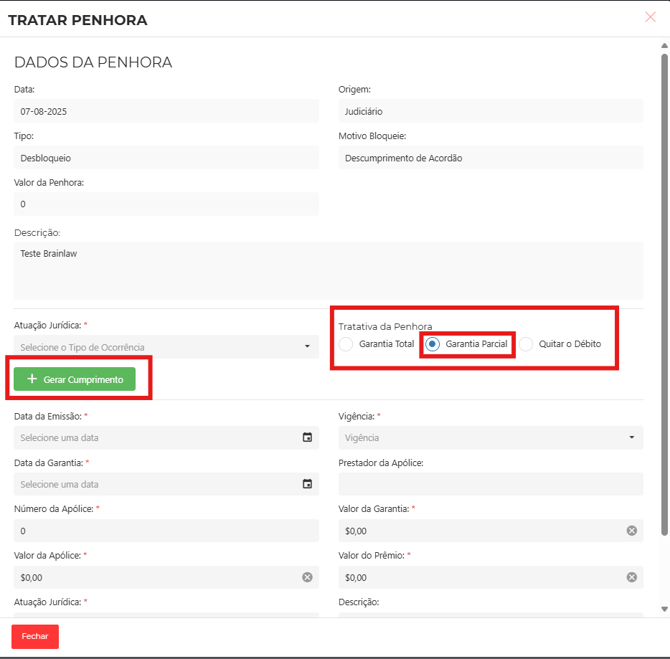Click the Valor da Penhora field

[165, 204]
